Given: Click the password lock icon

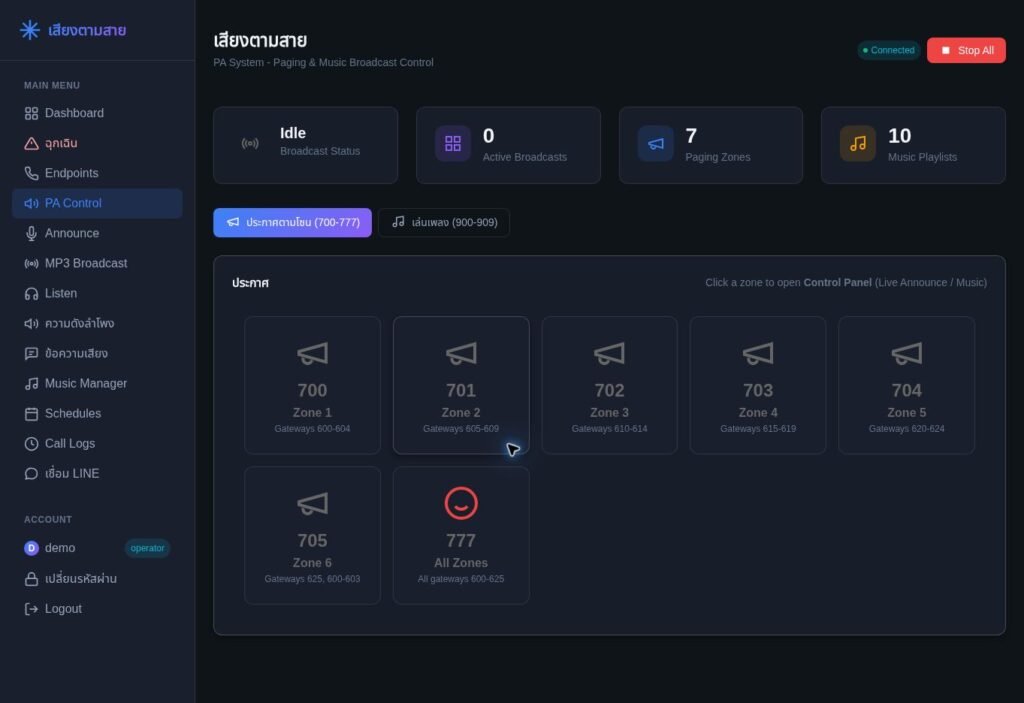Looking at the screenshot, I should pos(31,580).
